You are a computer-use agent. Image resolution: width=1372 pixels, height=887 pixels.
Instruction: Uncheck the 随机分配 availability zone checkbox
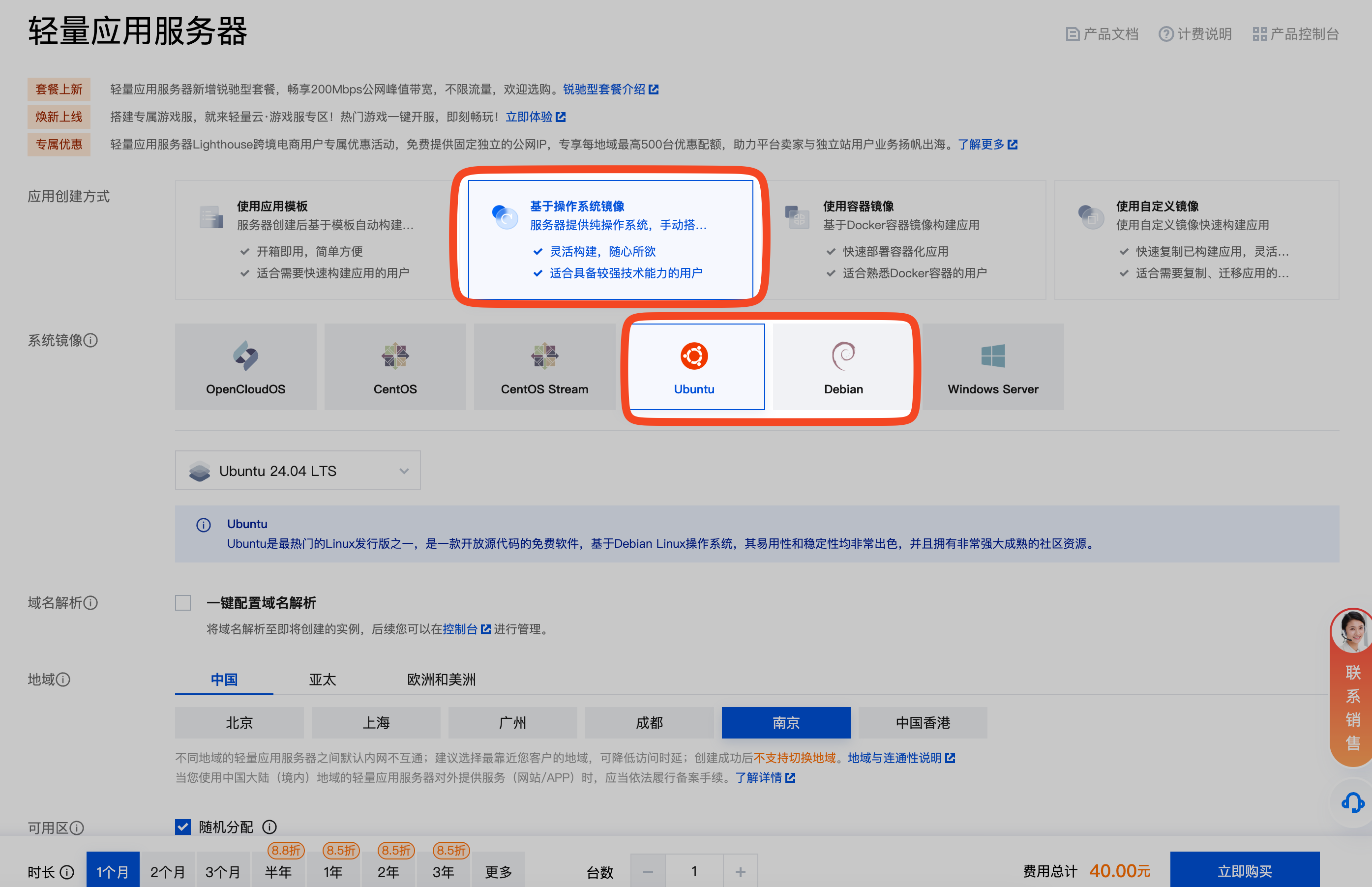(183, 827)
